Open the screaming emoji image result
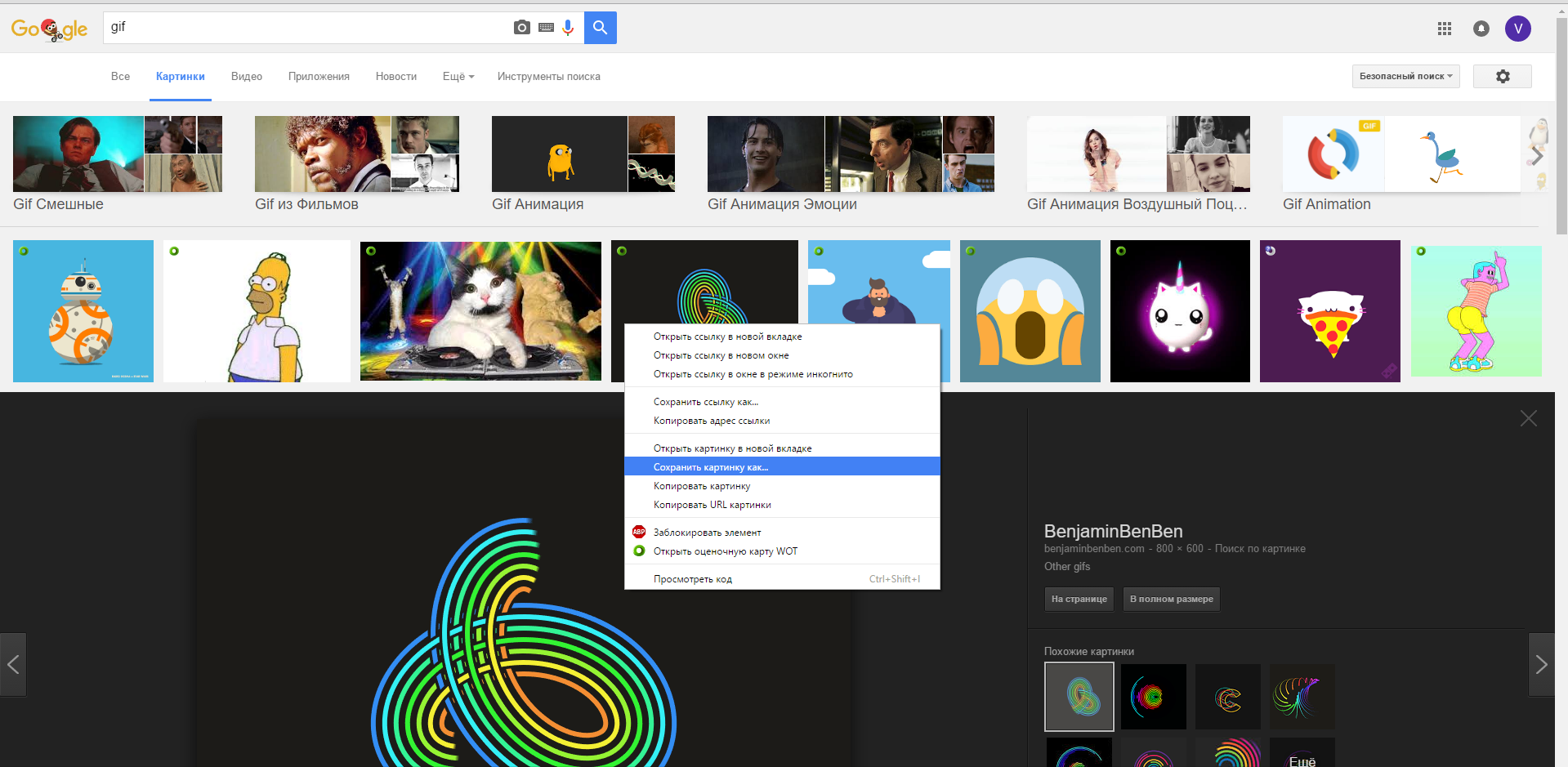1568x767 pixels. pos(1030,311)
